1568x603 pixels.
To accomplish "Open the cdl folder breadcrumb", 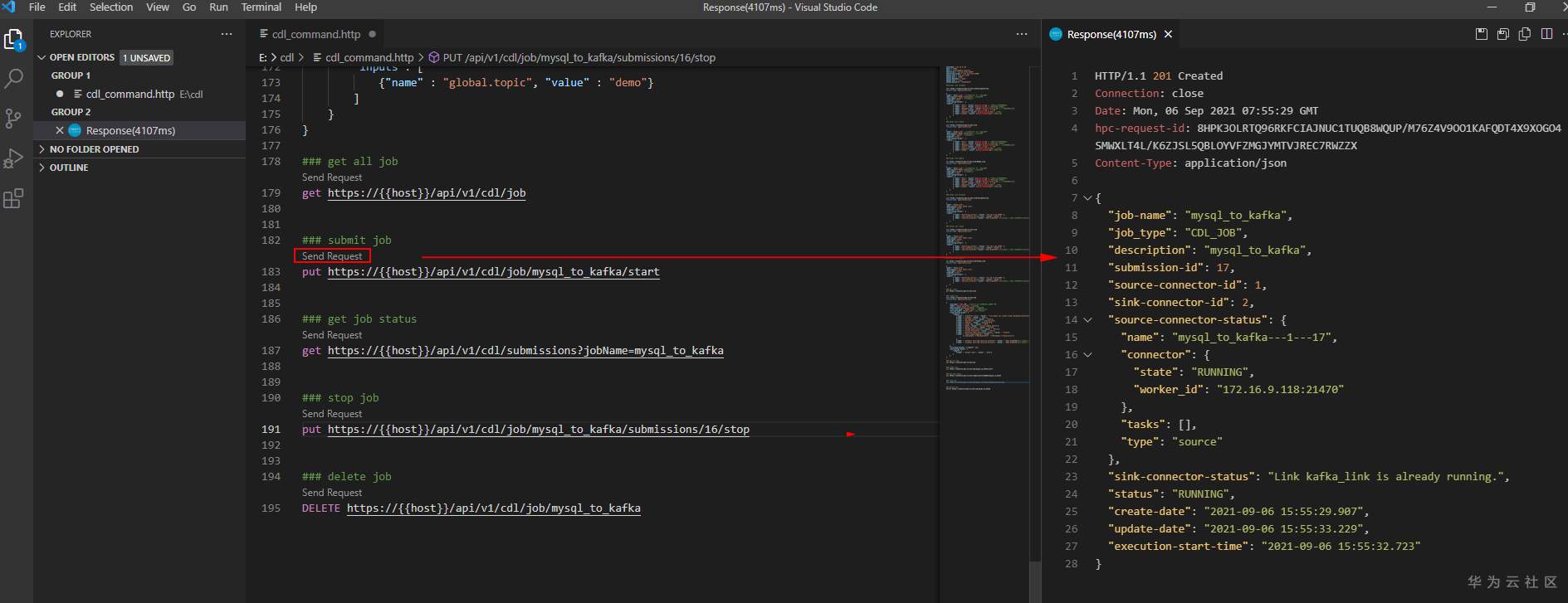I will 287,57.
